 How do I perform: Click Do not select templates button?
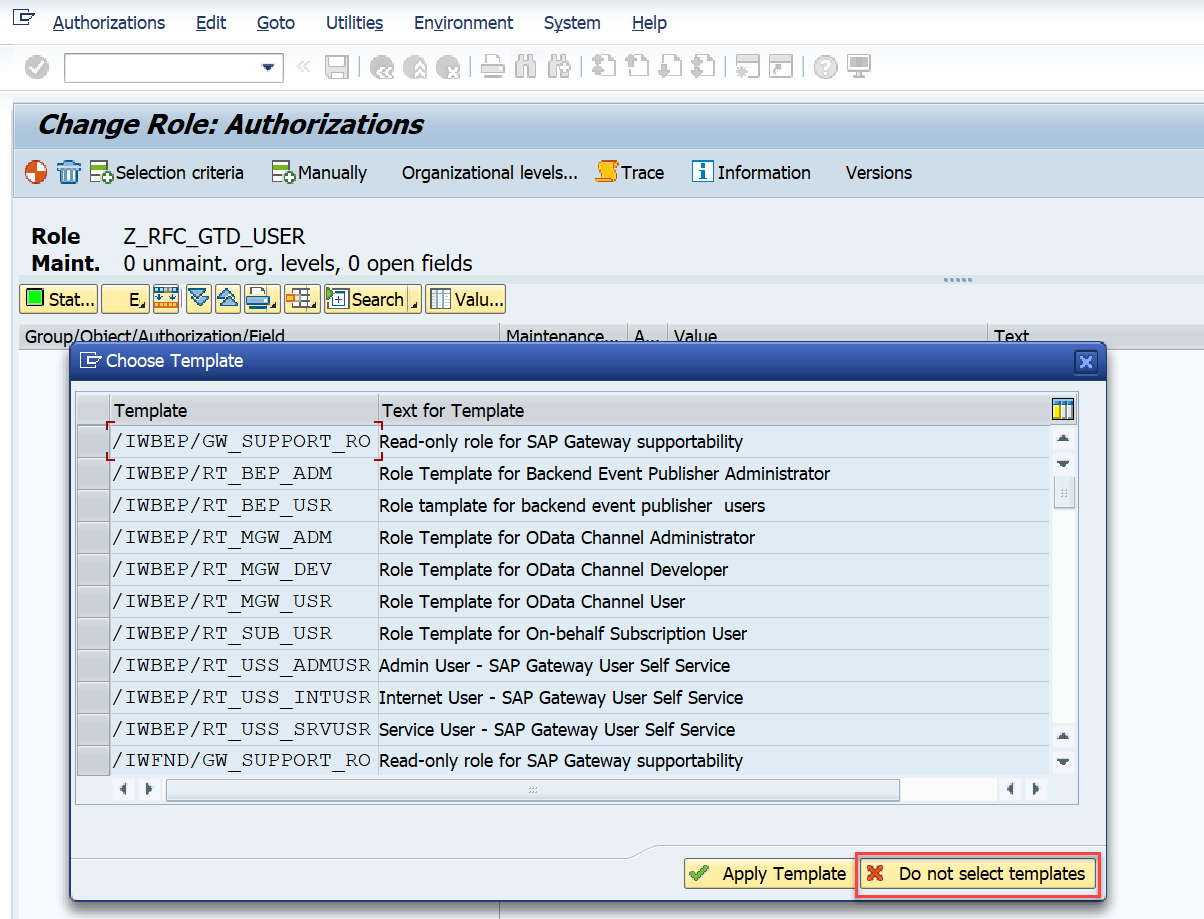tap(978, 873)
